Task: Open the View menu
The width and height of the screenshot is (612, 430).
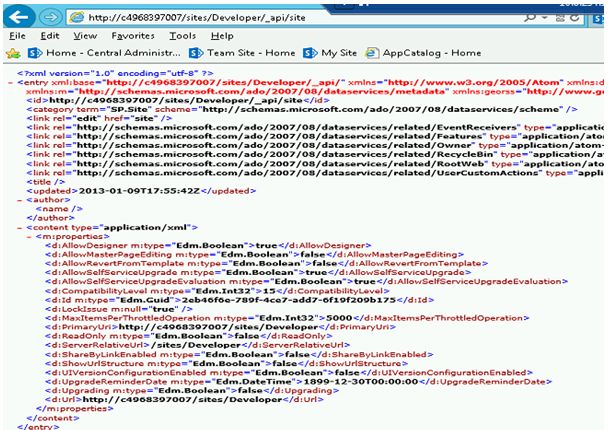Action: click(x=85, y=36)
